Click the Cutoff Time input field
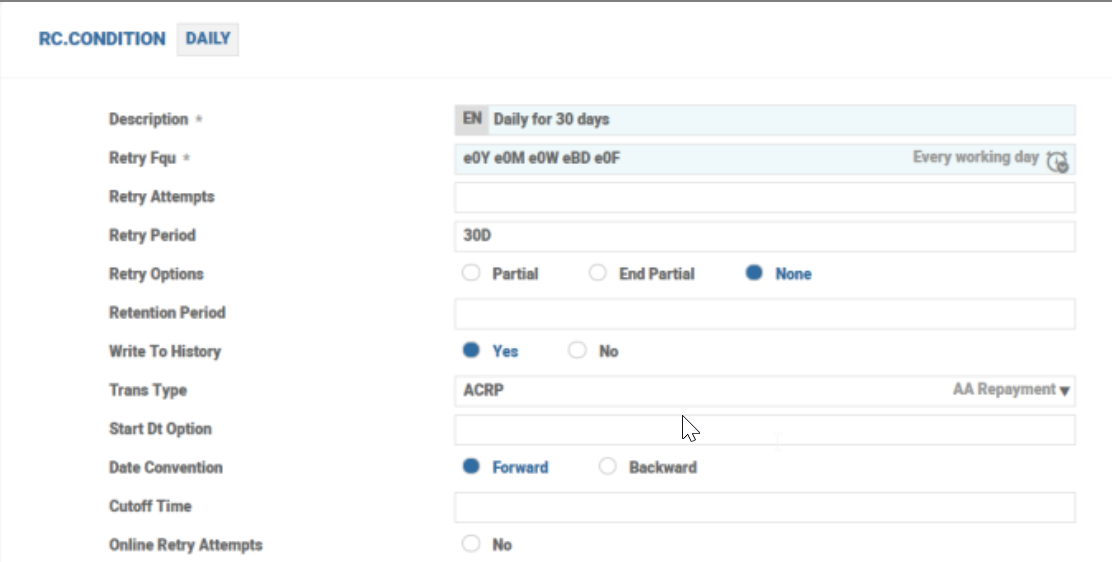The height and width of the screenshot is (562, 1112). click(x=765, y=507)
